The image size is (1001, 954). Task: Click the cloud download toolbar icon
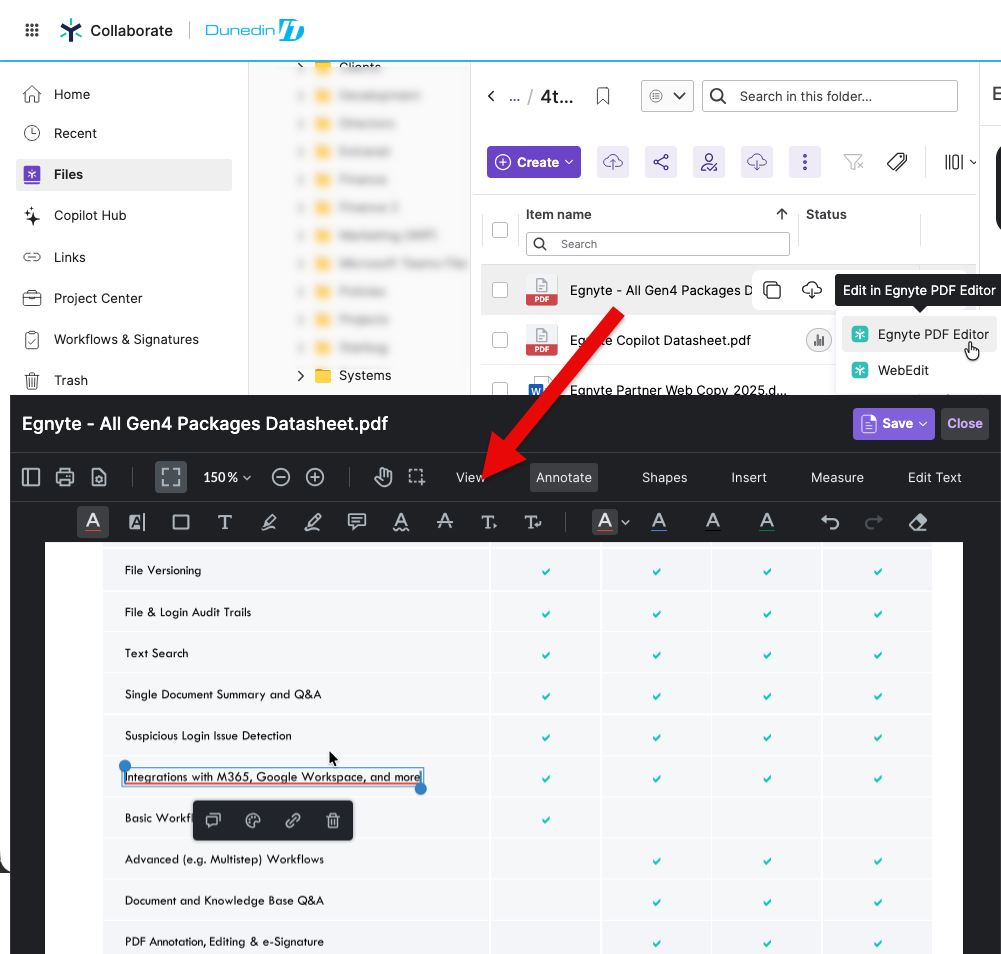pos(756,162)
